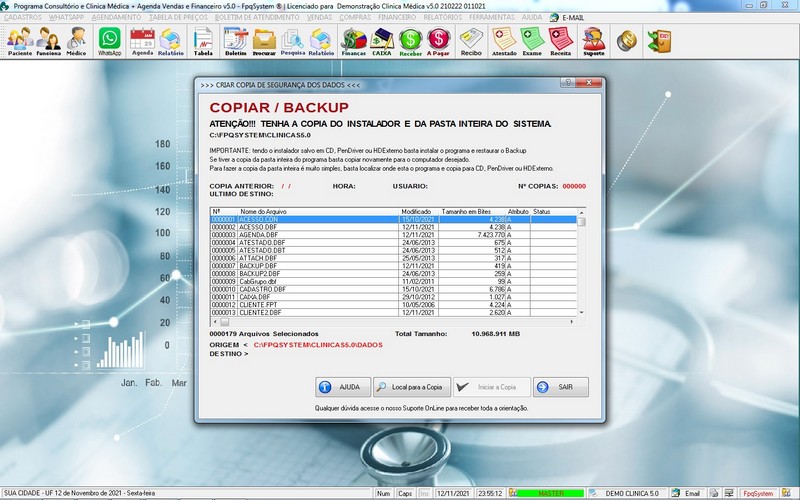800x500 pixels.
Task: Click the green MASTER status bar indicator
Action: tap(551, 493)
